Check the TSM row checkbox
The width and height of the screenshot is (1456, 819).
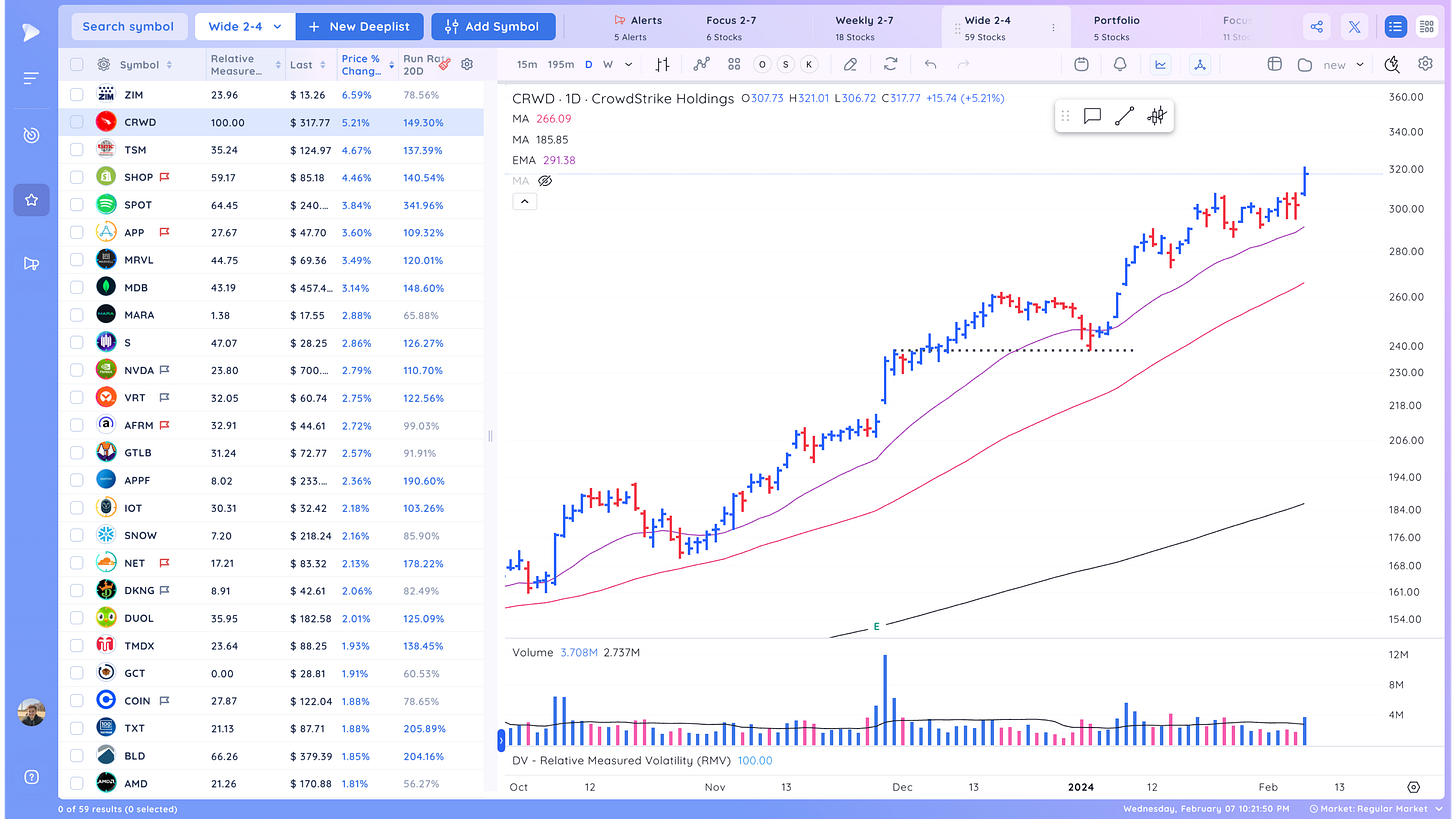[x=77, y=149]
